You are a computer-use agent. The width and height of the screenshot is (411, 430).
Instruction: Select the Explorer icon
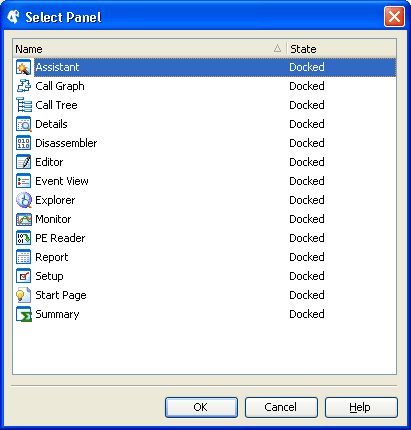(x=24, y=200)
